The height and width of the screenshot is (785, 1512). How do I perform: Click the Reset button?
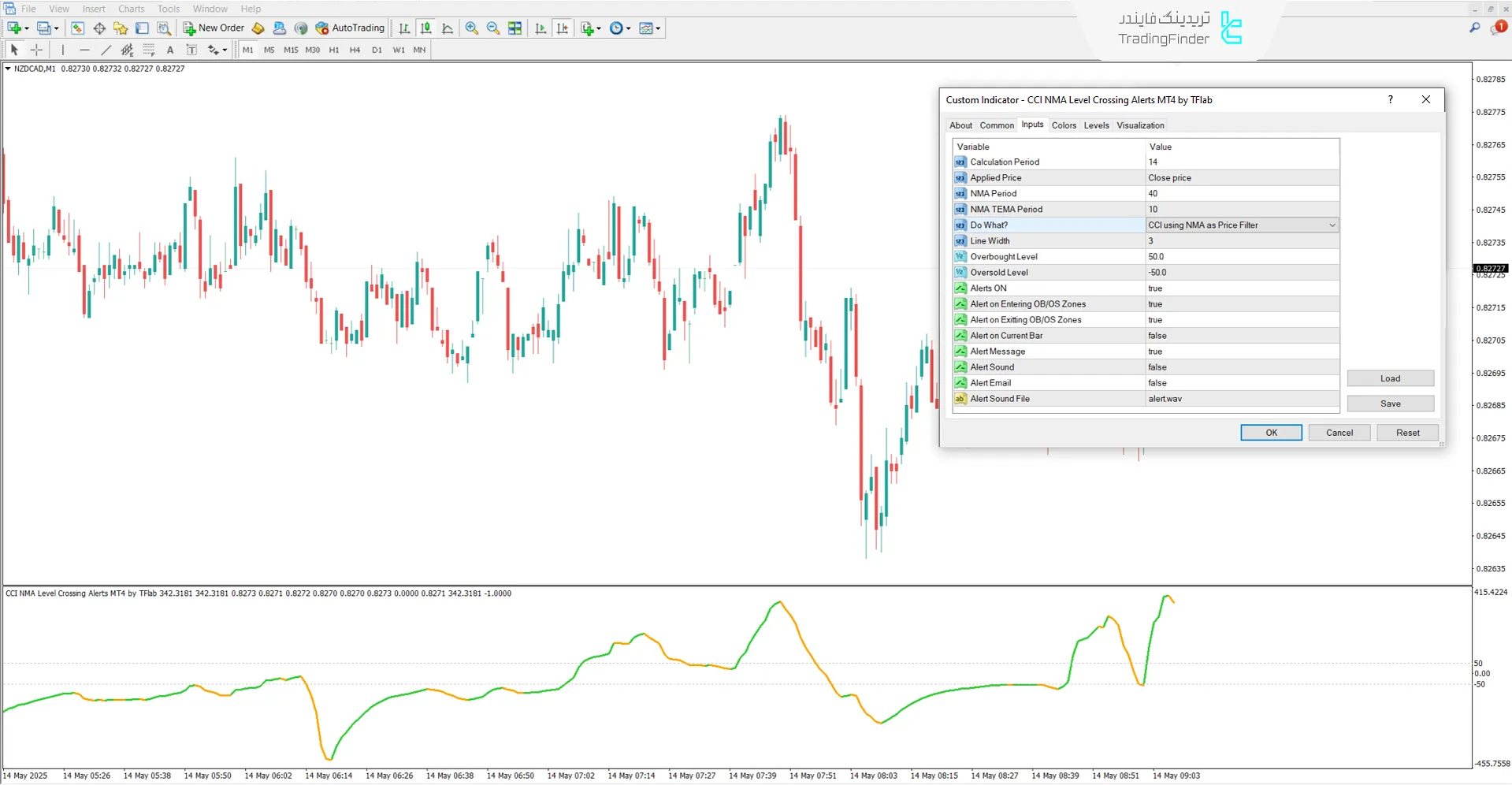tap(1407, 433)
